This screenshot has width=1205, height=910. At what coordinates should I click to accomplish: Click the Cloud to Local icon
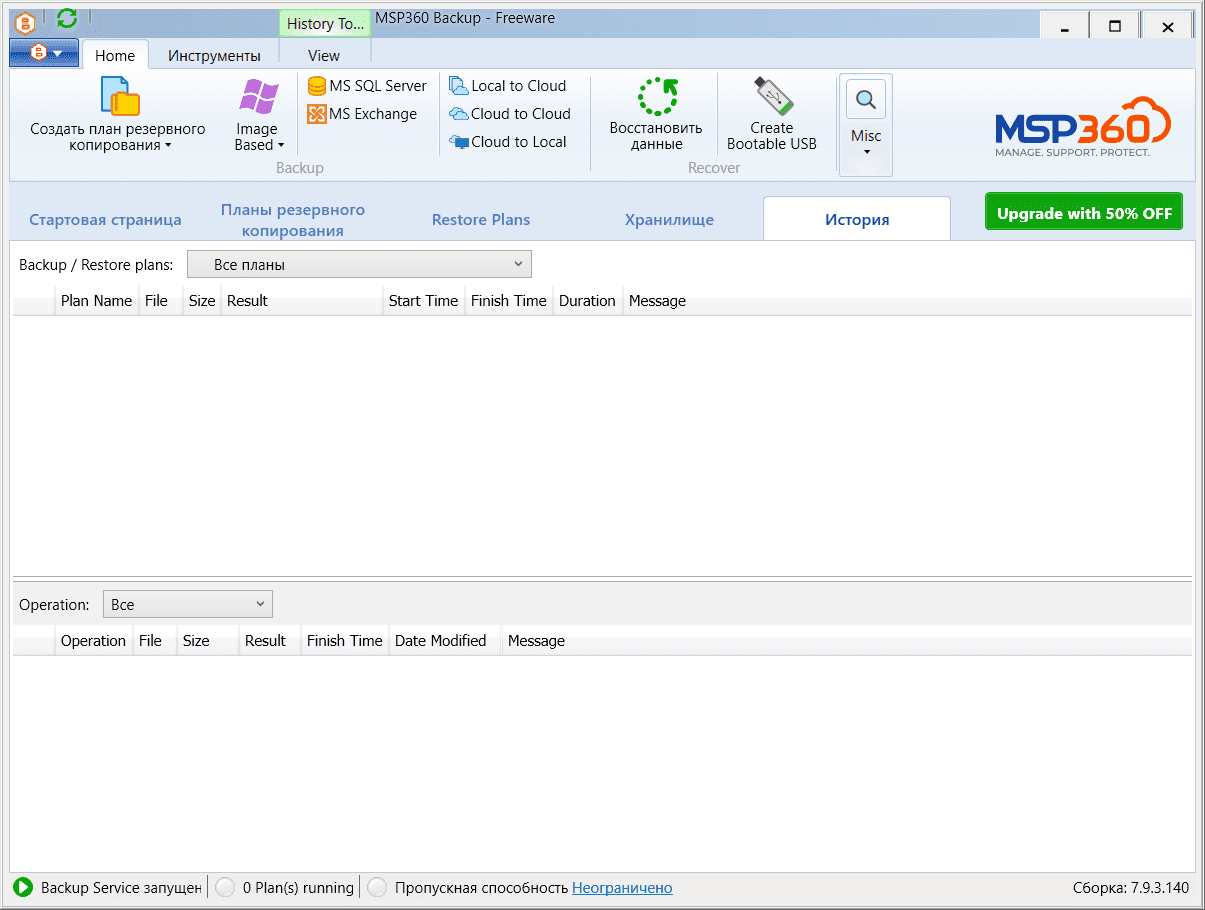459,142
